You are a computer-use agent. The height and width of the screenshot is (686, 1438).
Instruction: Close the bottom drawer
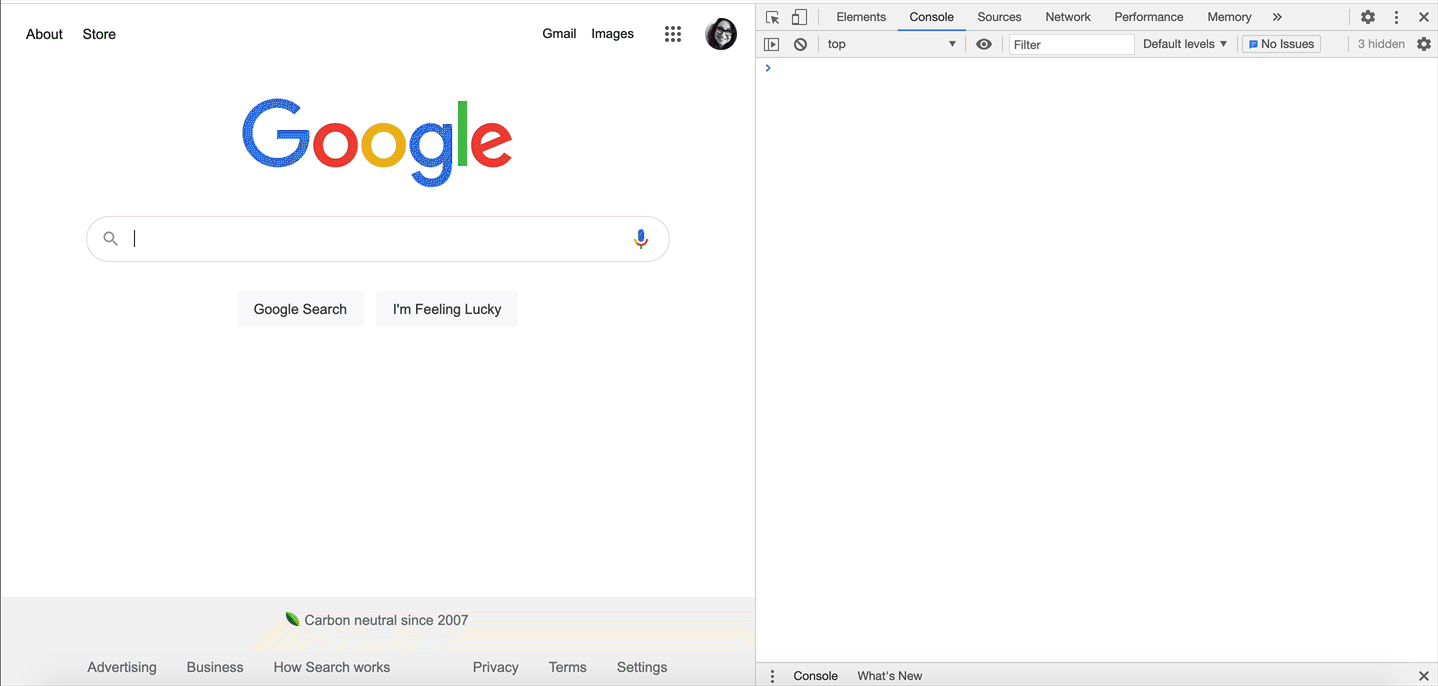click(x=1424, y=676)
